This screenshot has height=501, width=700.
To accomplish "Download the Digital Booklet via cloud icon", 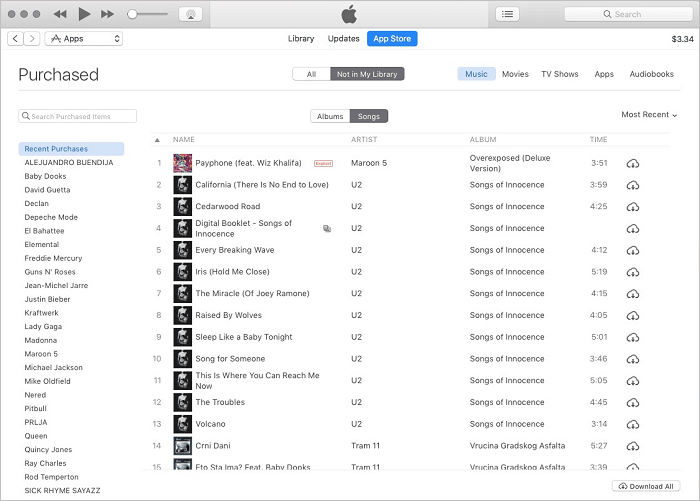I will point(633,229).
